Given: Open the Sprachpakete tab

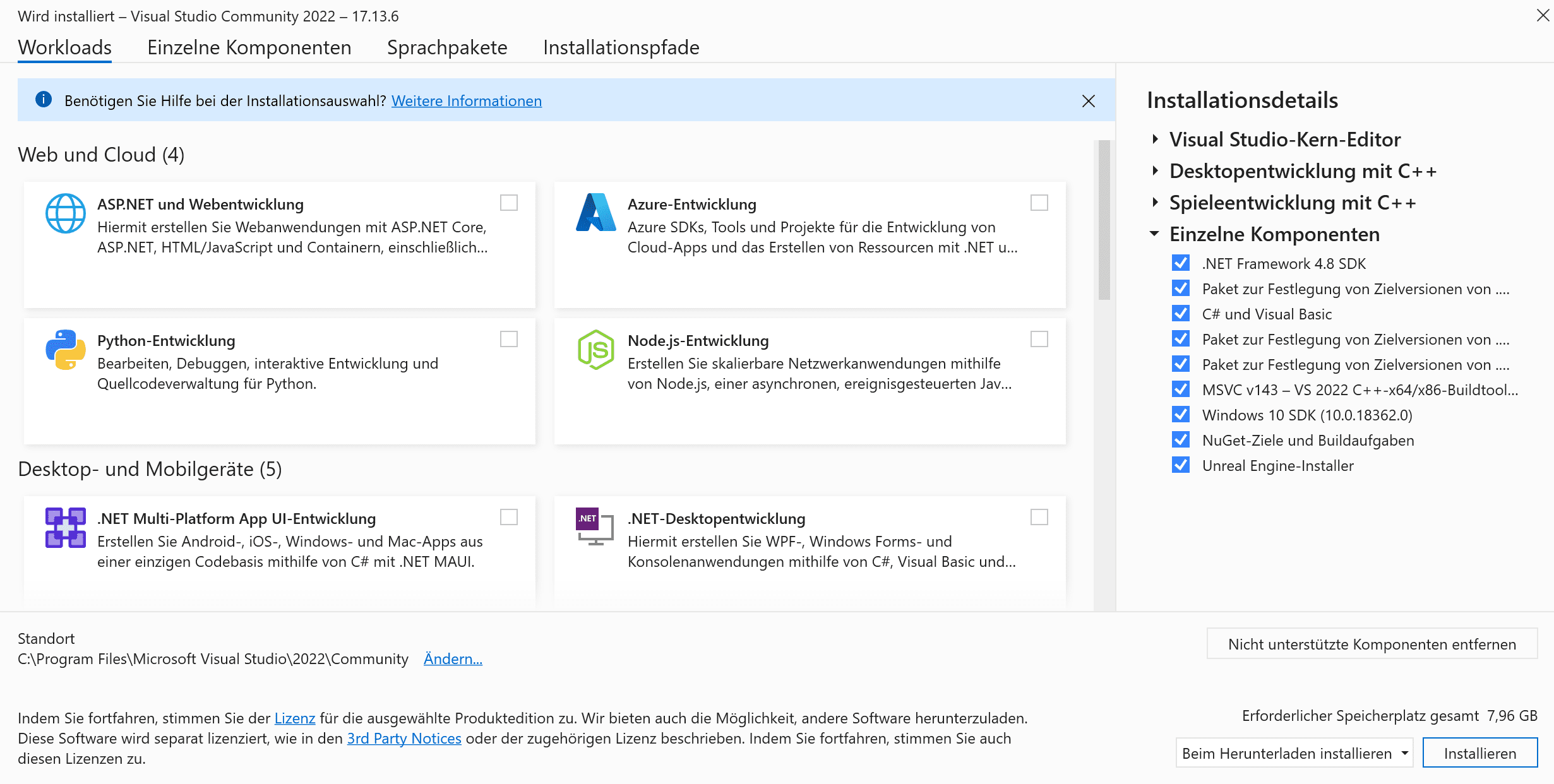Looking at the screenshot, I should coord(446,47).
